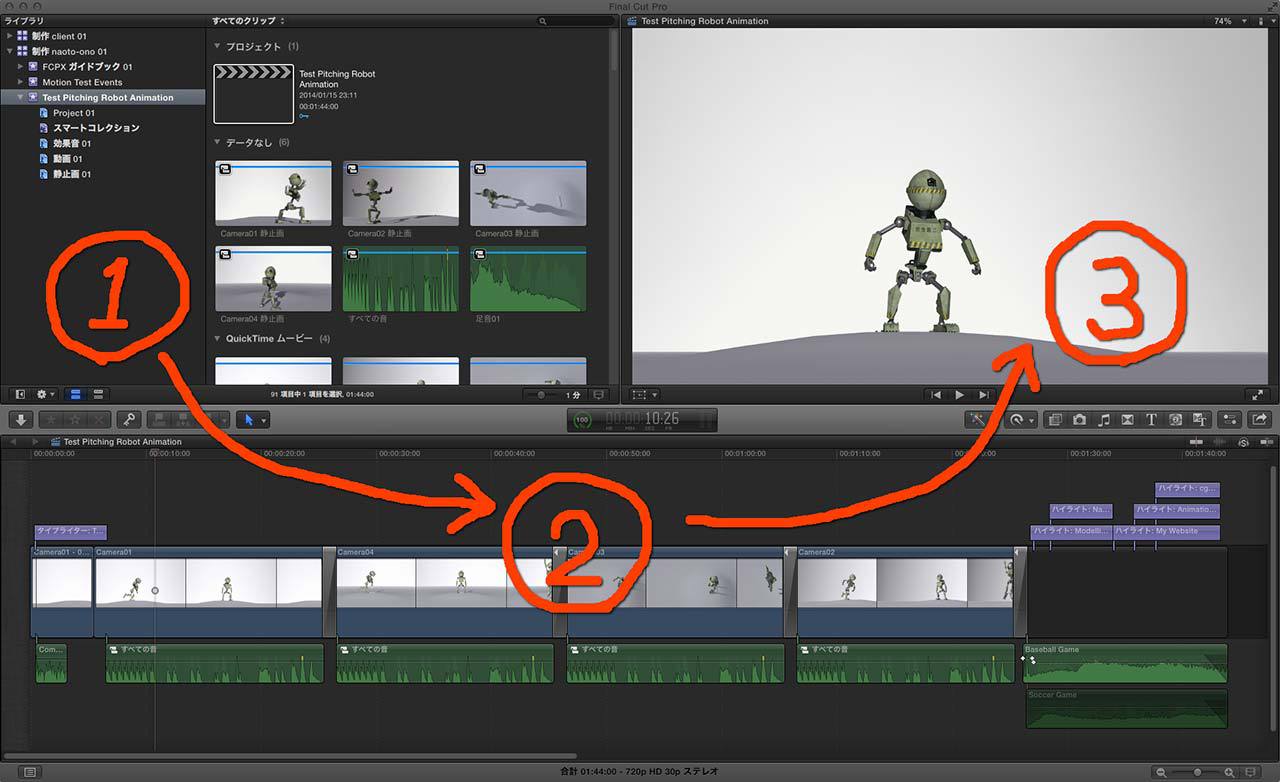
Task: Go to next edit in viewer
Action: [x=984, y=395]
